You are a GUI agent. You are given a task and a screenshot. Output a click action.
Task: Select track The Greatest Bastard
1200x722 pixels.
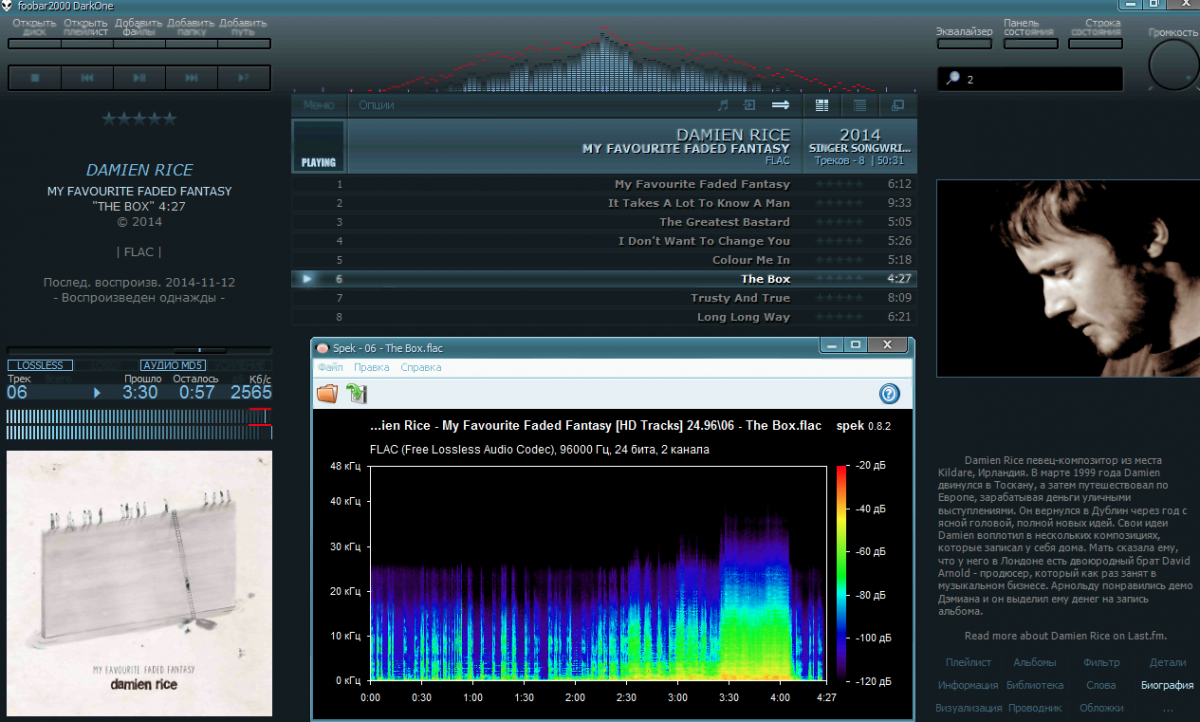(x=604, y=222)
